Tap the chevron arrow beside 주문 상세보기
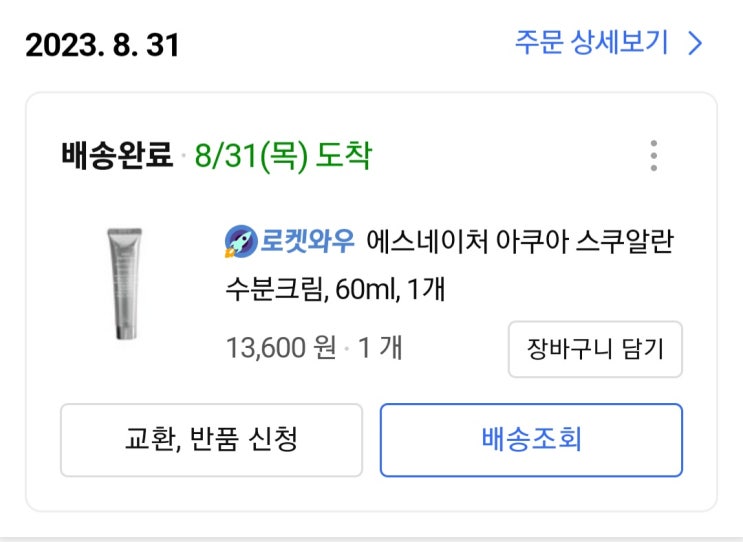 696,43
